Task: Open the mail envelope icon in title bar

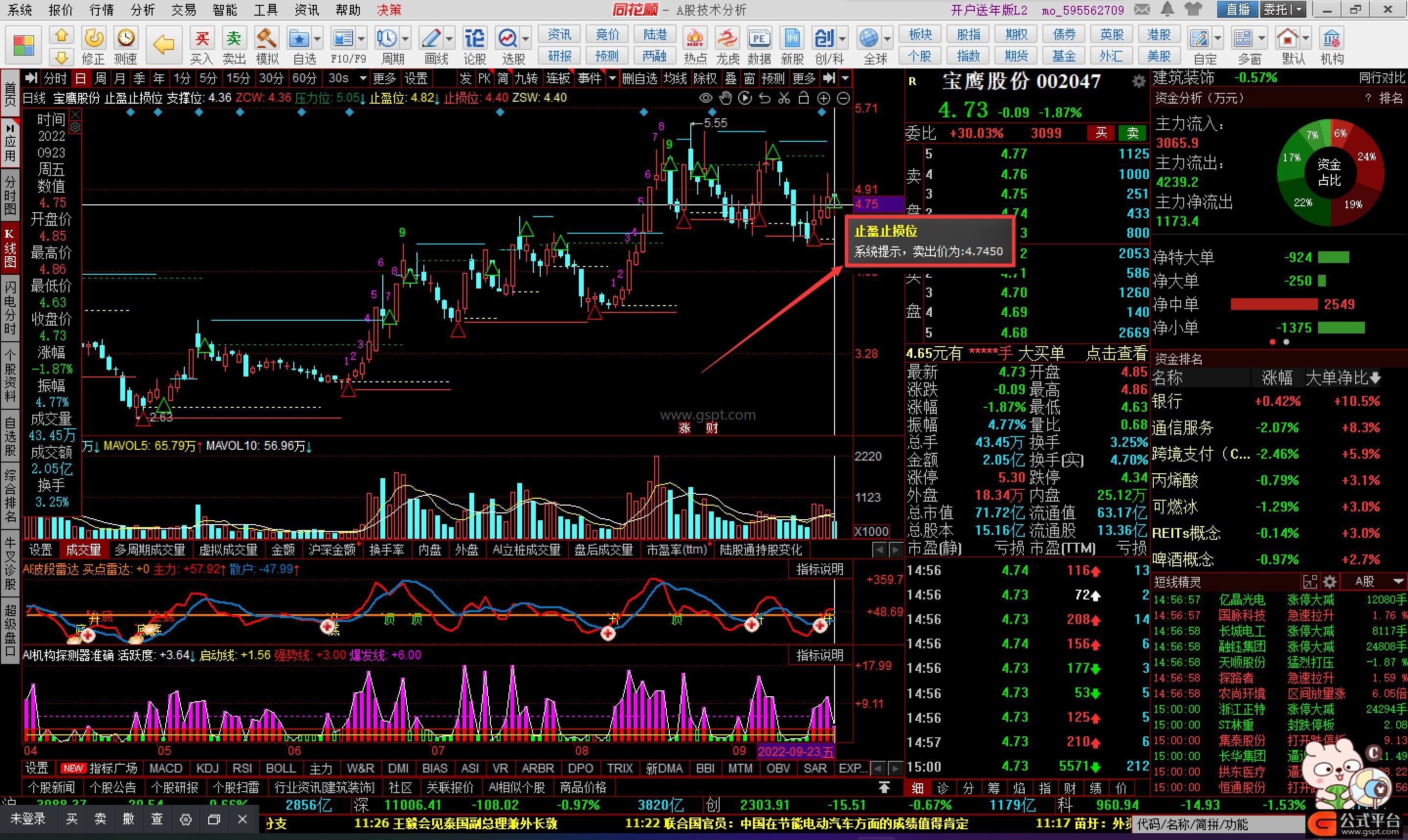Action: (x=1142, y=10)
